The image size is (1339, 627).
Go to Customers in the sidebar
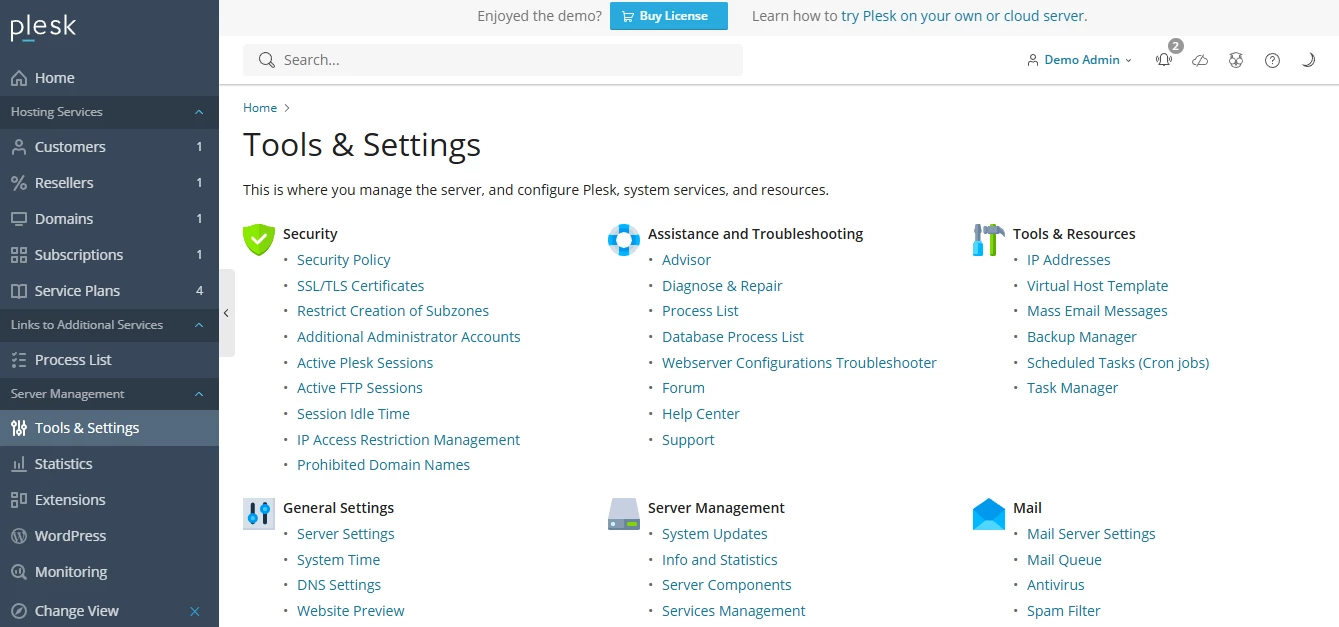[69, 147]
